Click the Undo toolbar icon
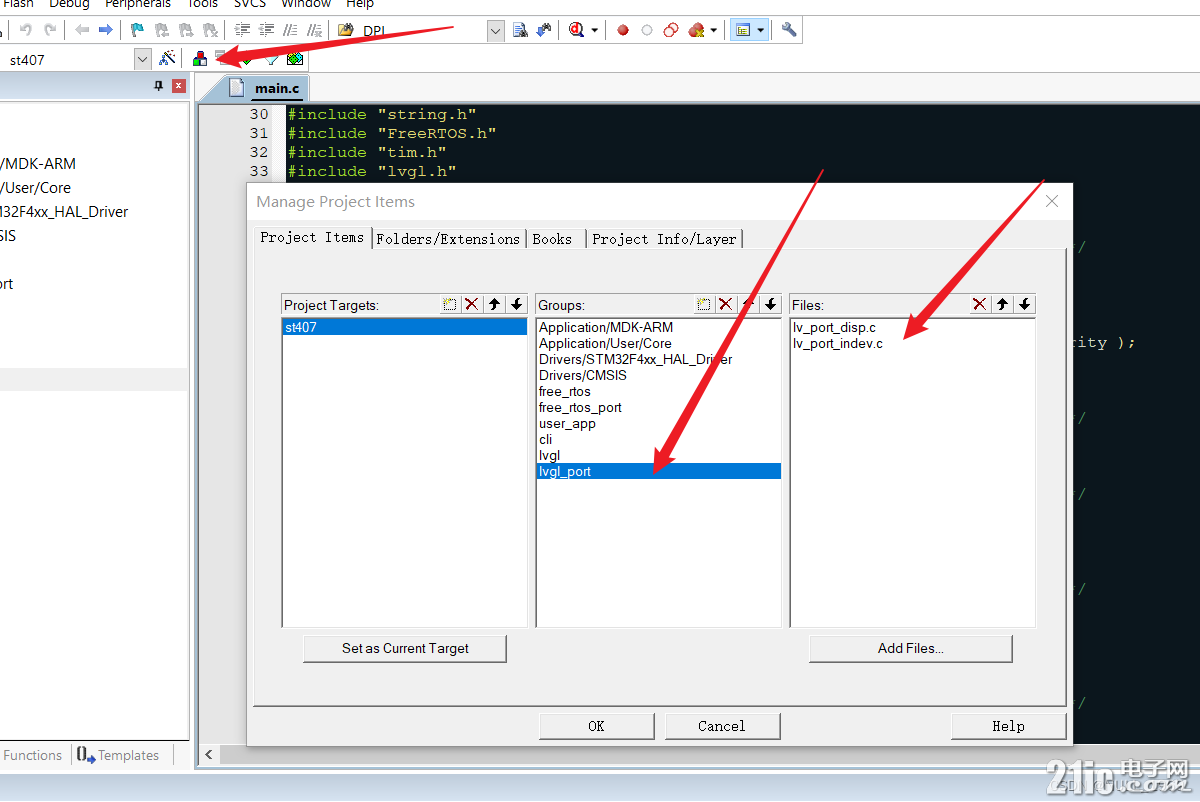 [26, 30]
